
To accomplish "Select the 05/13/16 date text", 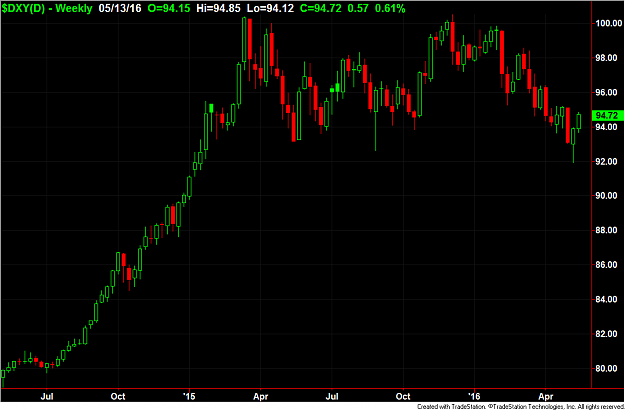I will coord(120,8).
